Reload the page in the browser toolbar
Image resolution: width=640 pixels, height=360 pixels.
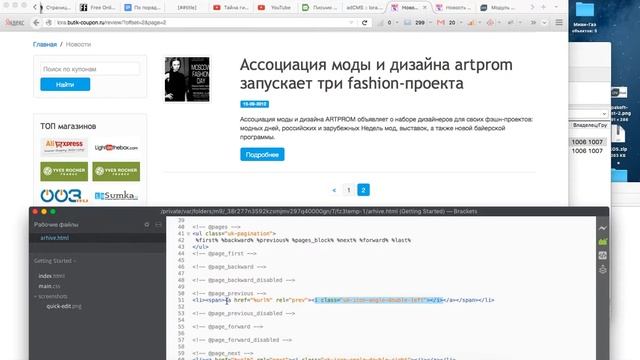point(364,22)
